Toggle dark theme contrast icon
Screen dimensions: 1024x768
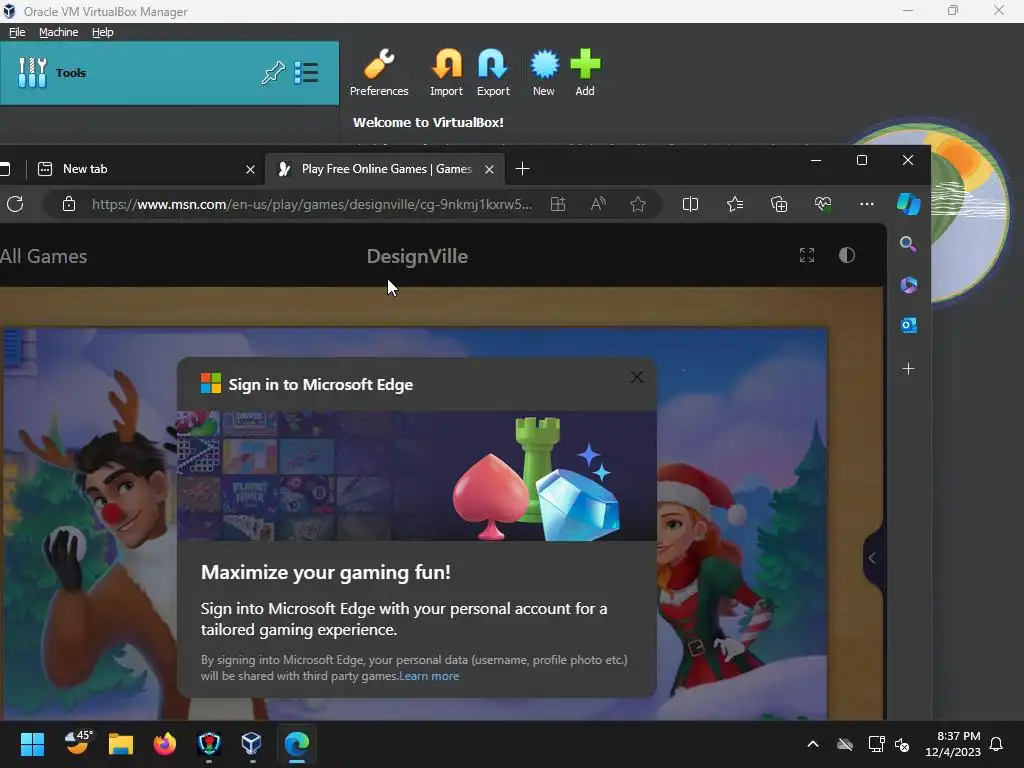(x=847, y=255)
